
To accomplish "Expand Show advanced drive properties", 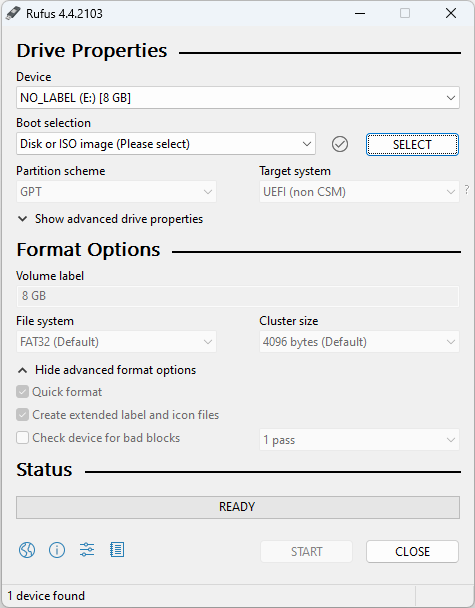I will (x=110, y=219).
